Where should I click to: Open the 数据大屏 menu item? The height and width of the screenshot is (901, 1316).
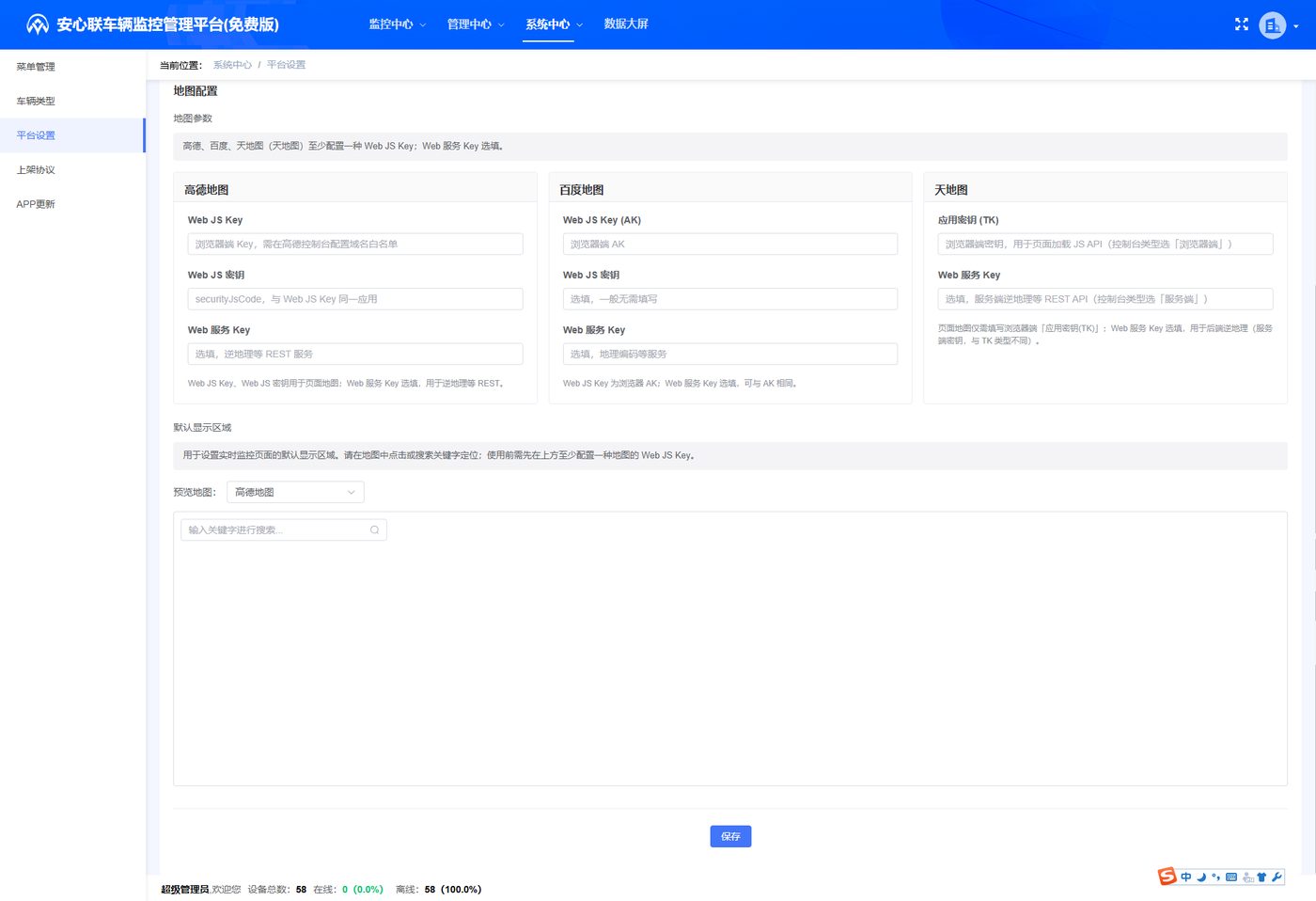pos(626,24)
